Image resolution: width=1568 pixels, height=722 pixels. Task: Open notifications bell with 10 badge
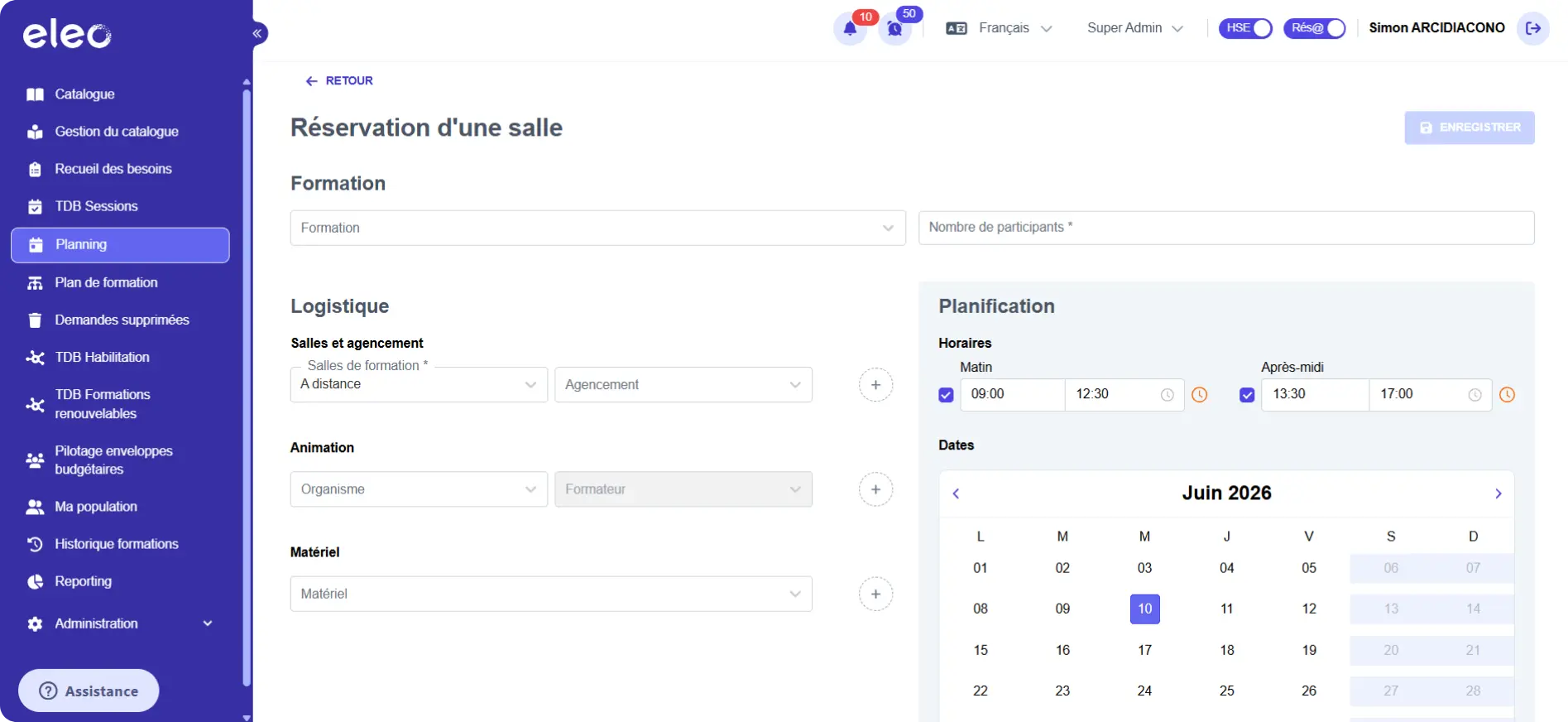(x=850, y=29)
